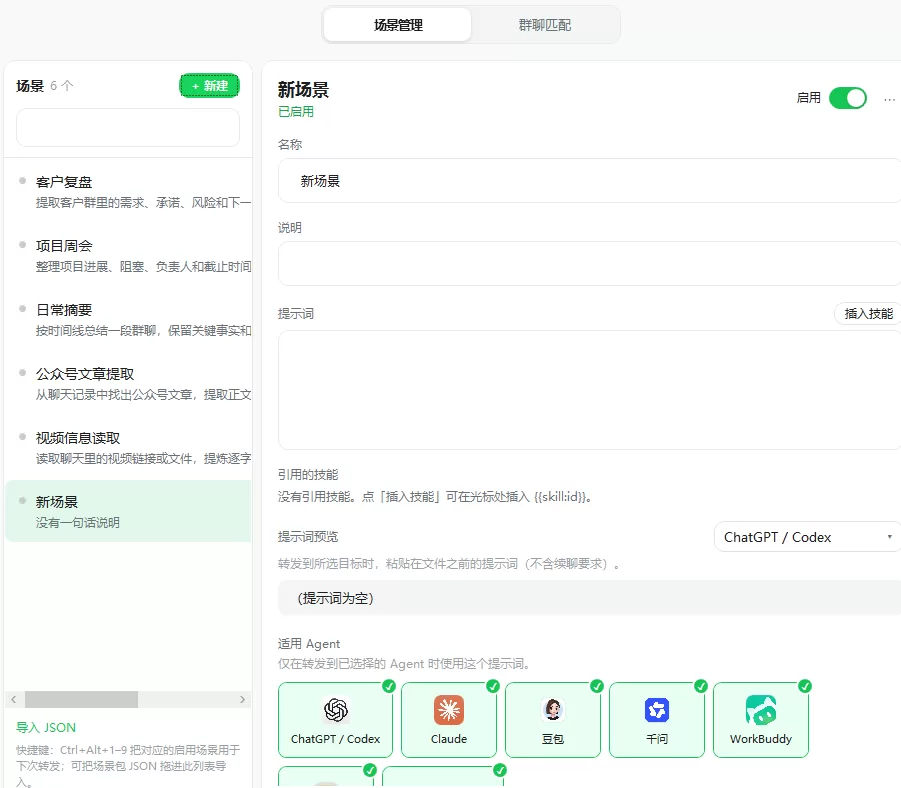Open the 视频信息读取 scene
Screen dimensions: 901x788
(x=128, y=448)
